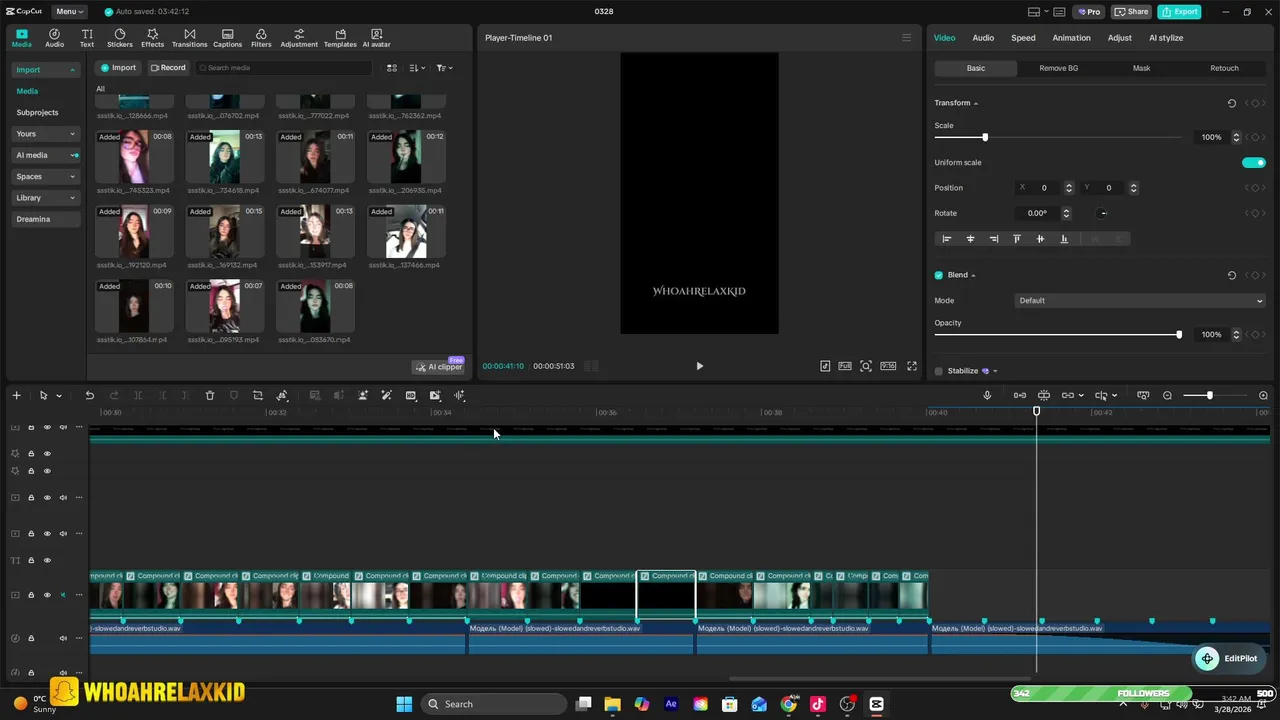This screenshot has height=720, width=1280.
Task: Click the align top icon in Transform
Action: [x=1017, y=239]
